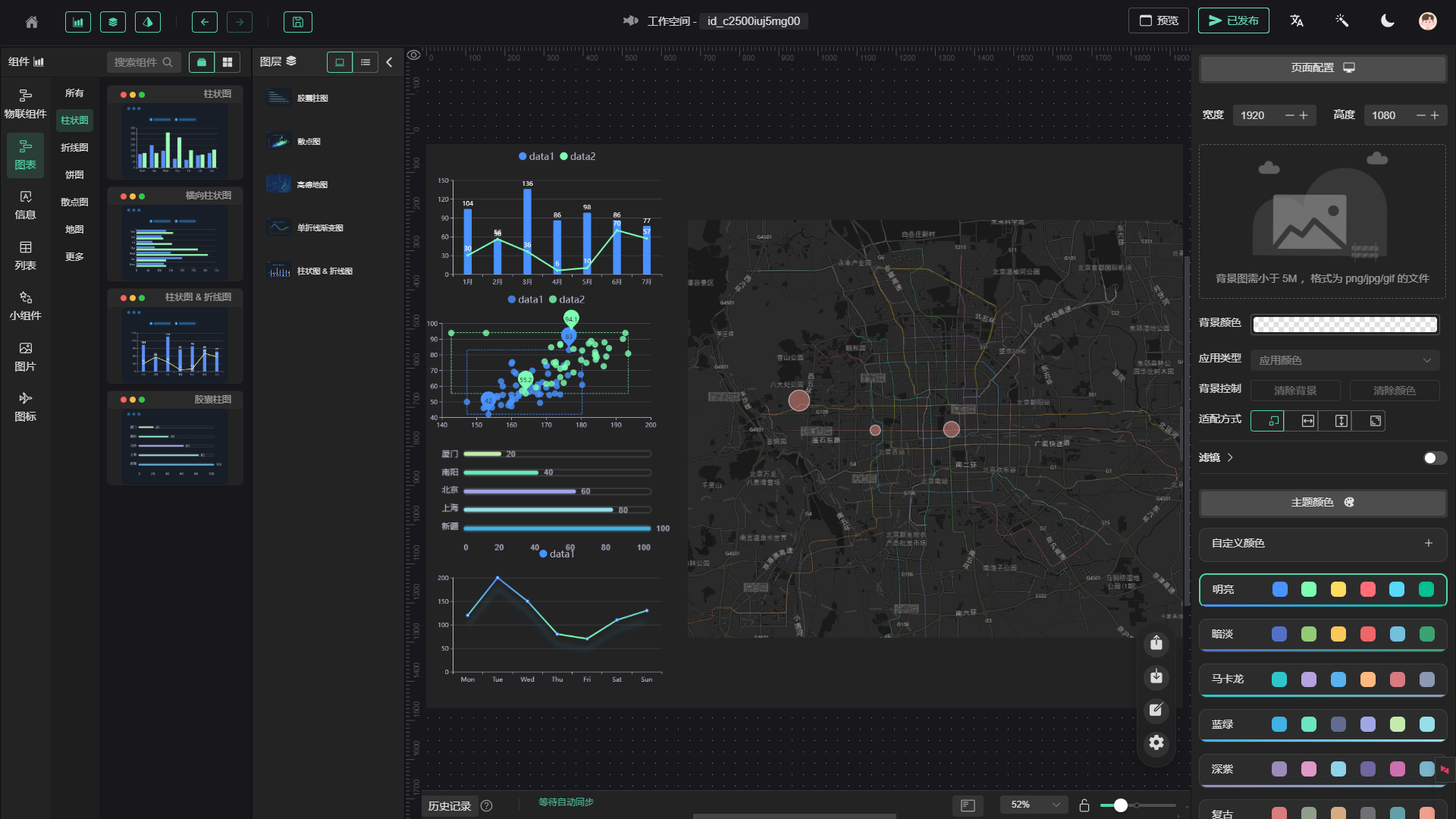
Task: Toggle the 滤镜 filter switch
Action: point(1434,458)
